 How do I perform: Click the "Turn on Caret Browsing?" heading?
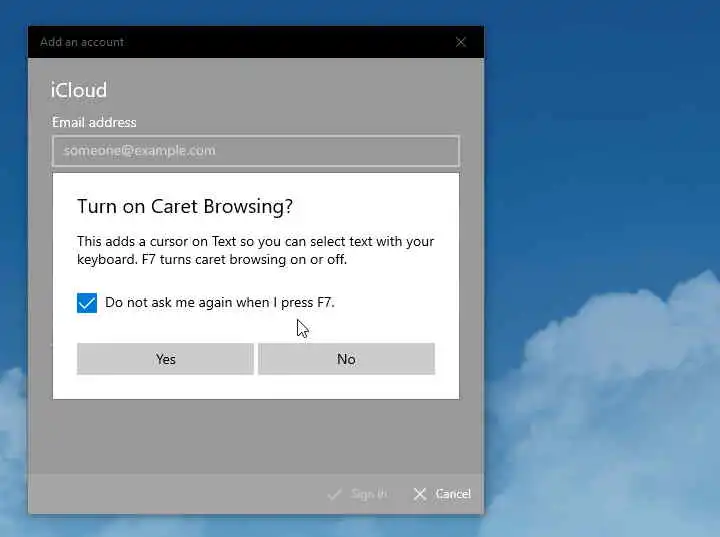(x=185, y=206)
